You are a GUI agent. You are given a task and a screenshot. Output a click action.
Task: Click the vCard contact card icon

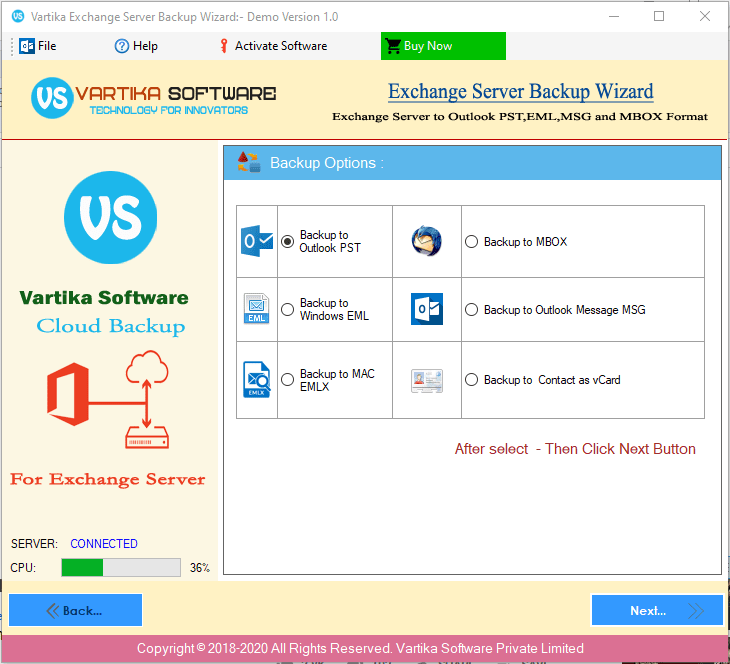pos(426,381)
